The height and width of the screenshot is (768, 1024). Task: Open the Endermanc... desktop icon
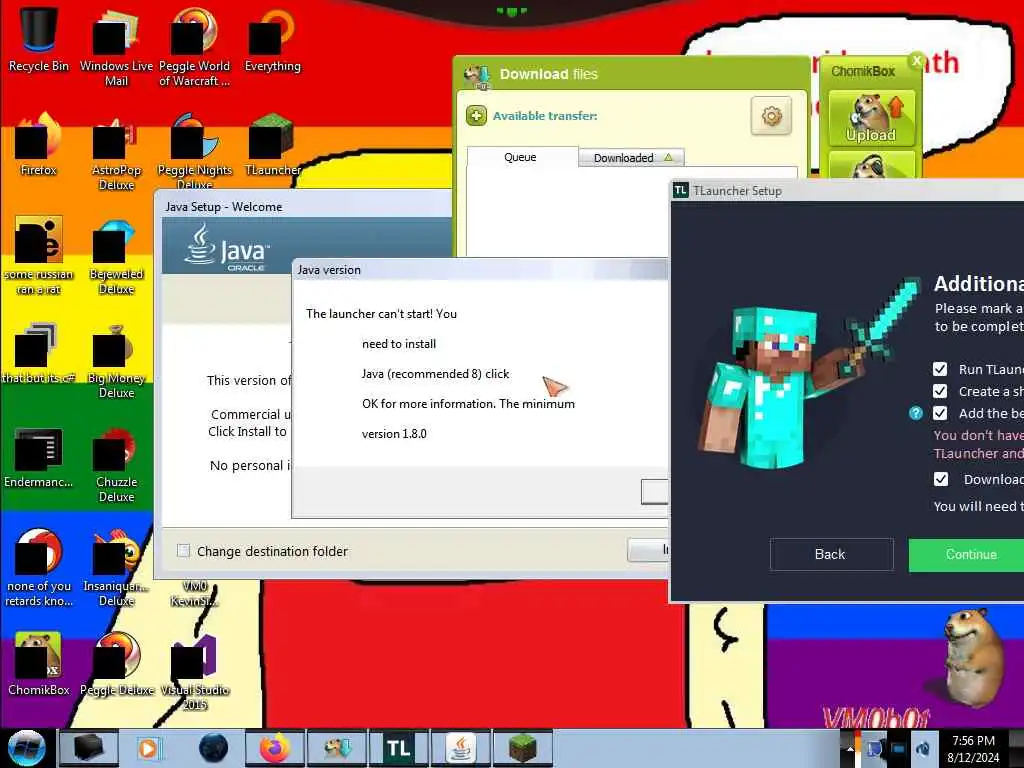38,456
